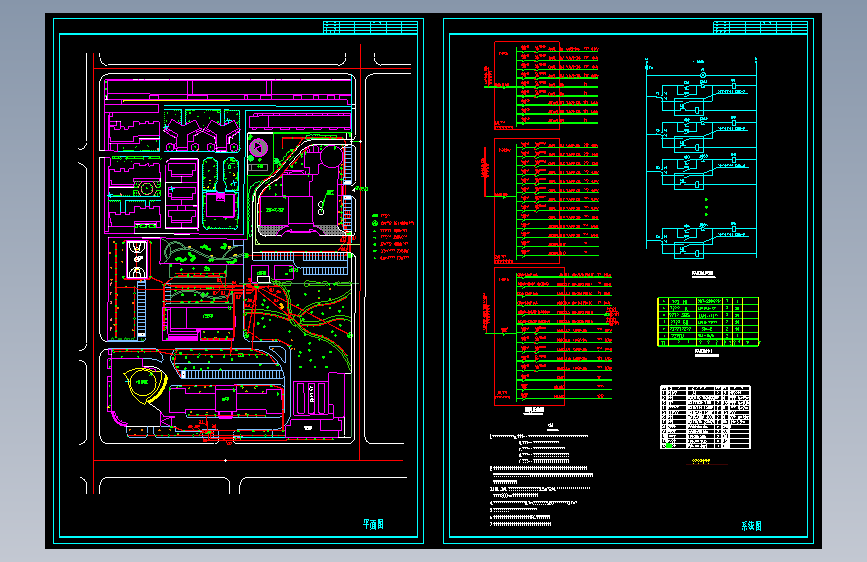Select the top red distribution box diagram
Image resolution: width=867 pixels, height=562 pixels.
[543, 85]
